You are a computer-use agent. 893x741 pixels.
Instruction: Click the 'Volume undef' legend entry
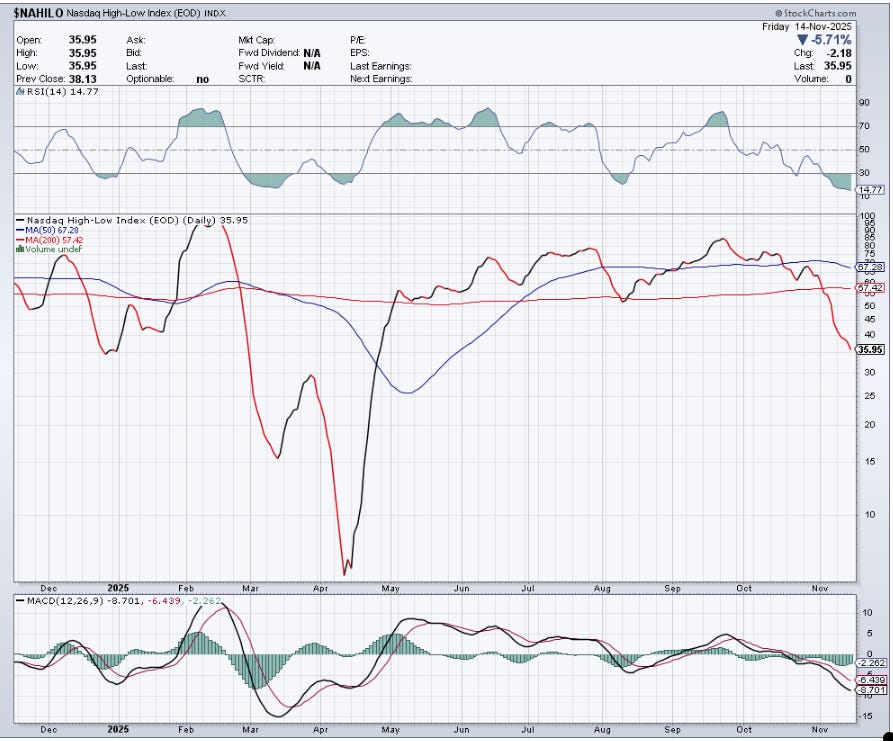pyautogui.click(x=54, y=249)
